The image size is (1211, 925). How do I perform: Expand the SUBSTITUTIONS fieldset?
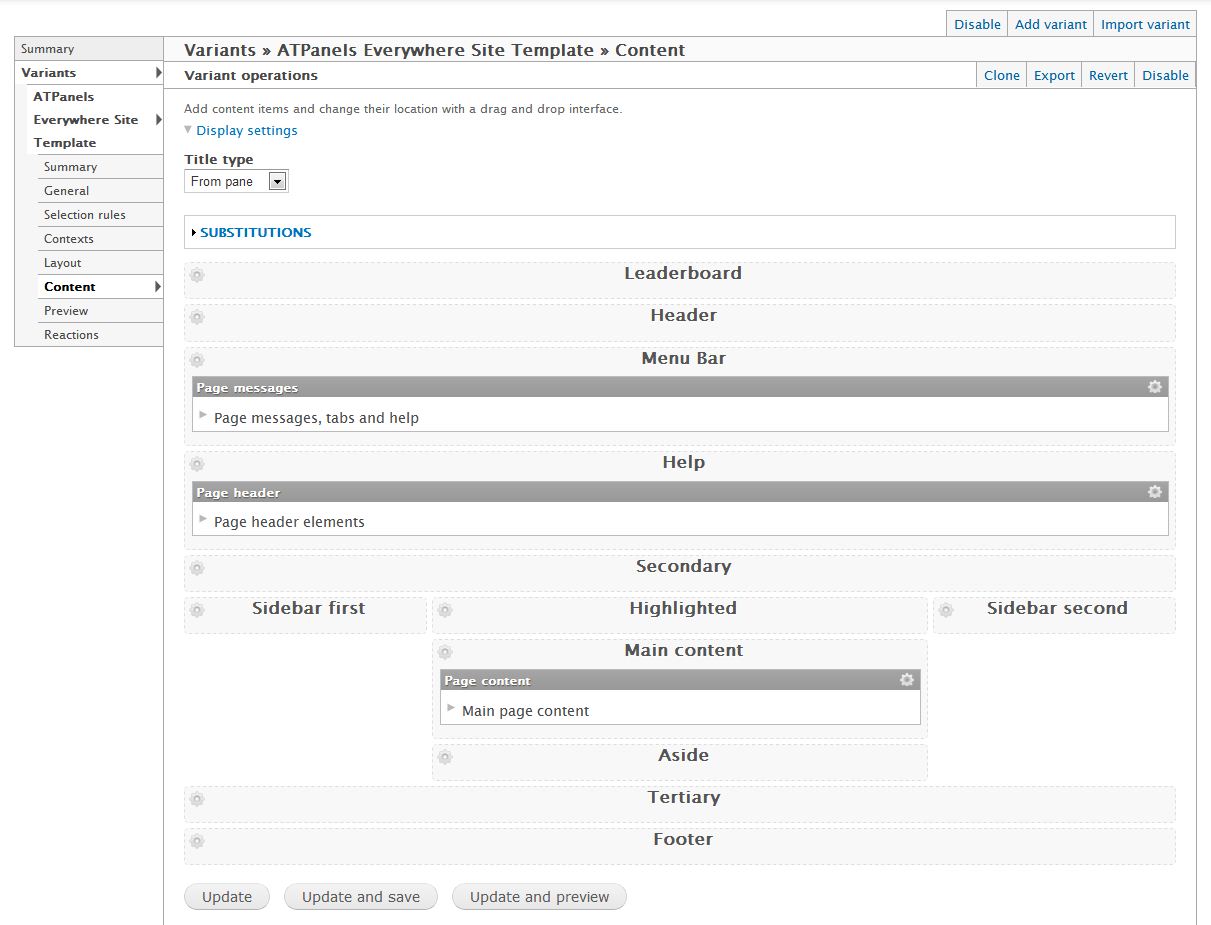coord(255,232)
